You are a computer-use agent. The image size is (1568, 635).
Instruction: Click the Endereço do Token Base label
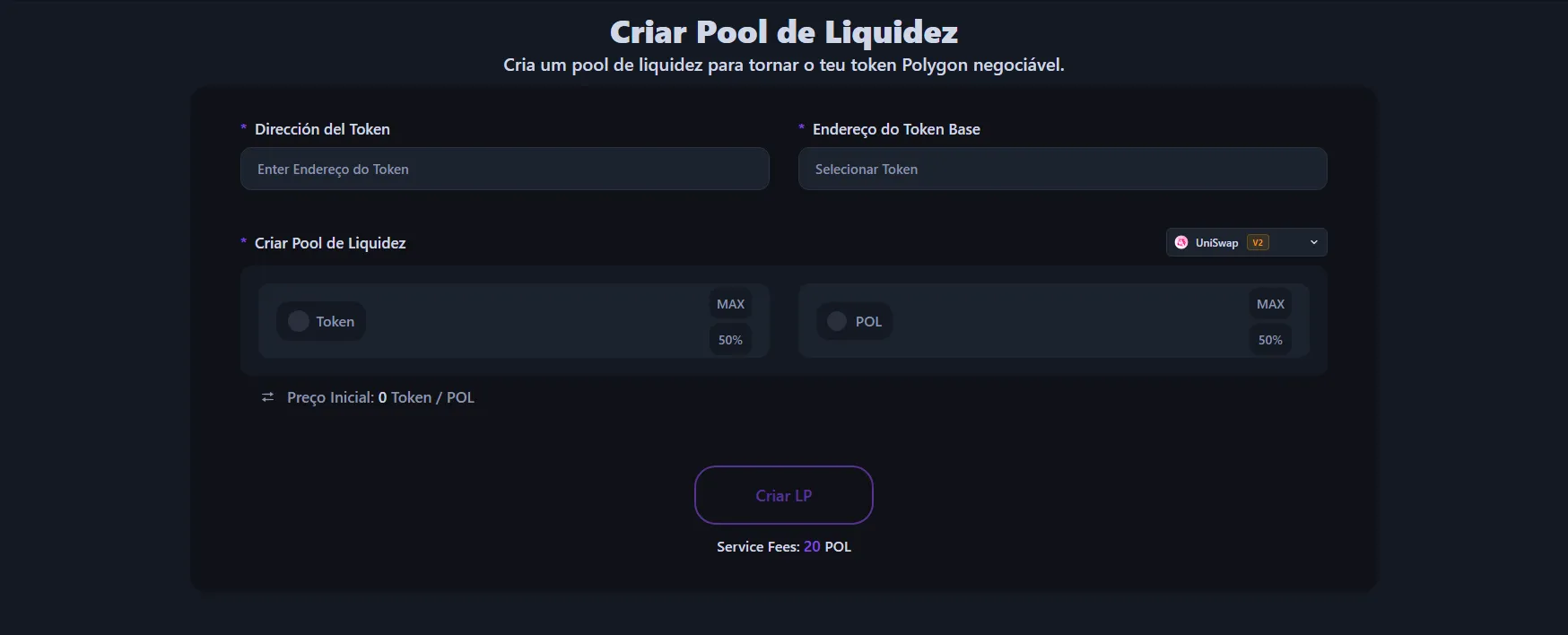point(896,129)
